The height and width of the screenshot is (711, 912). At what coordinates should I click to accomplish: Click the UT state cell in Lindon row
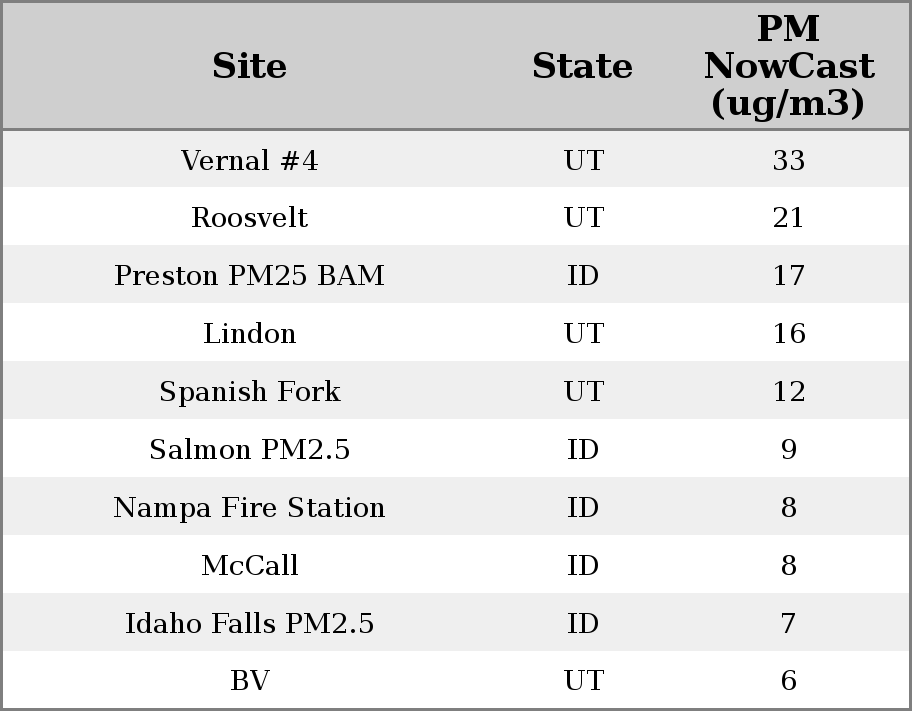point(583,334)
